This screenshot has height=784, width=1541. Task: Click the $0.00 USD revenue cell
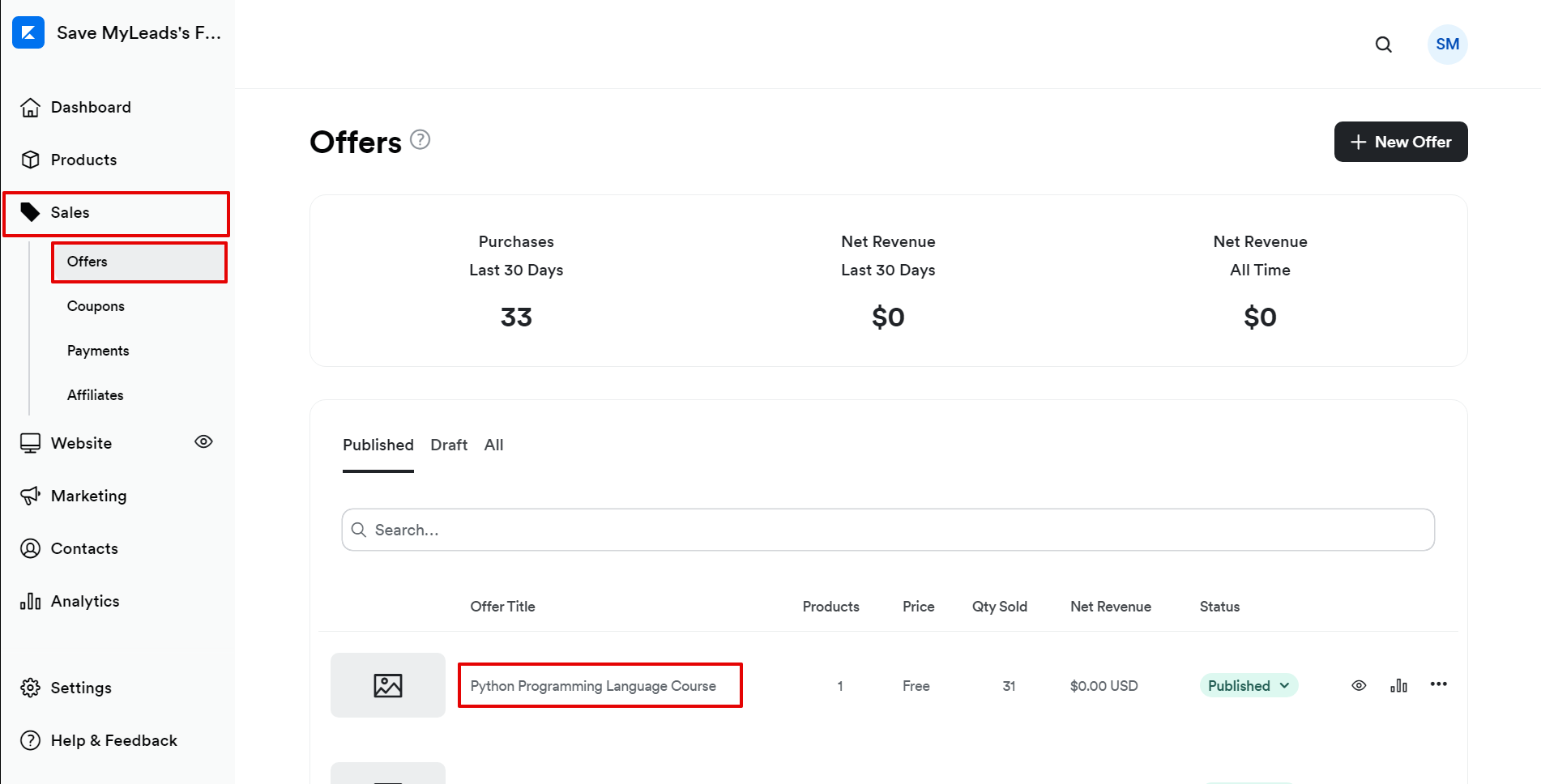coord(1103,686)
